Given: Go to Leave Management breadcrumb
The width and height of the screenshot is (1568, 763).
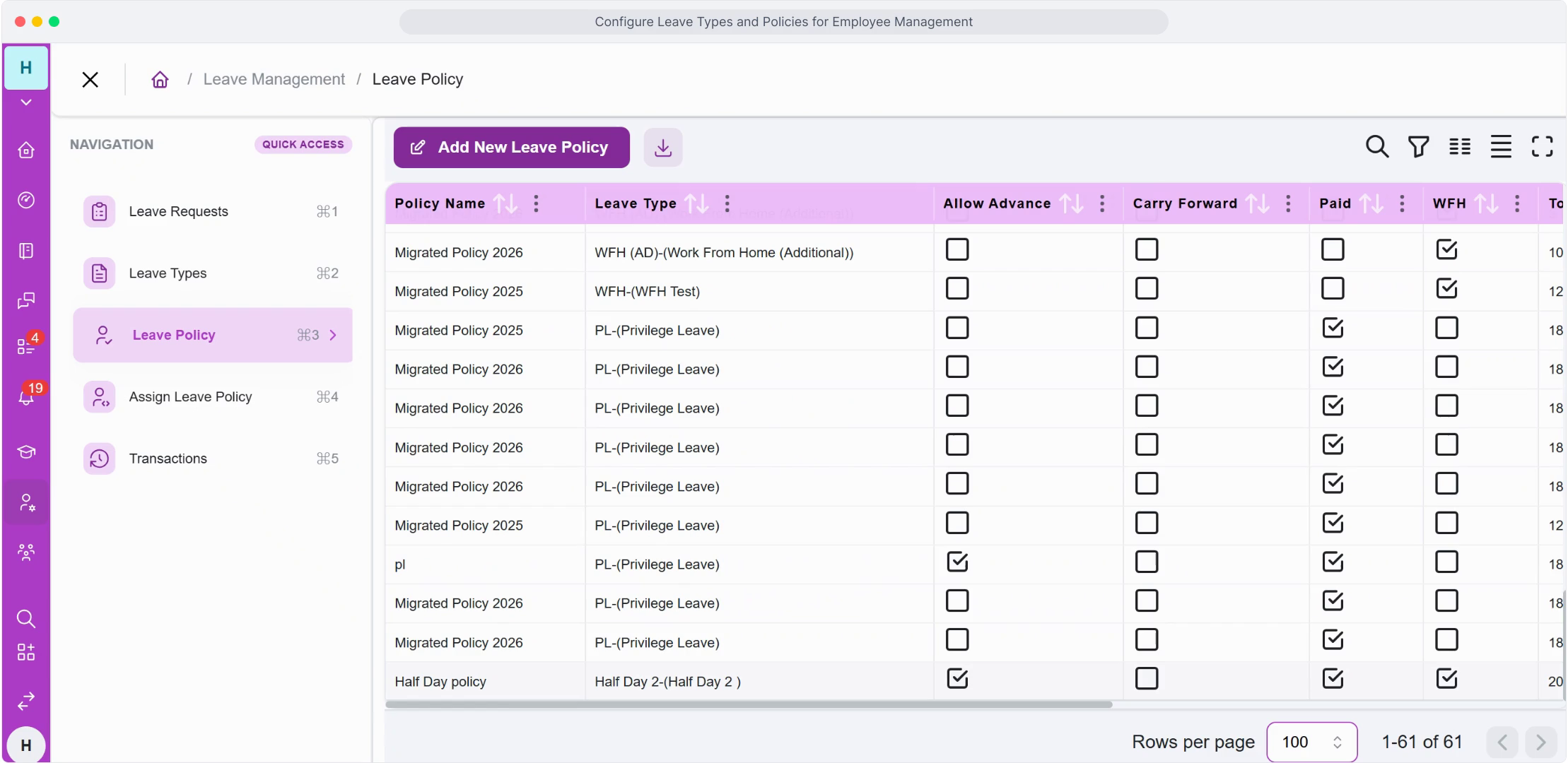Looking at the screenshot, I should 274,79.
